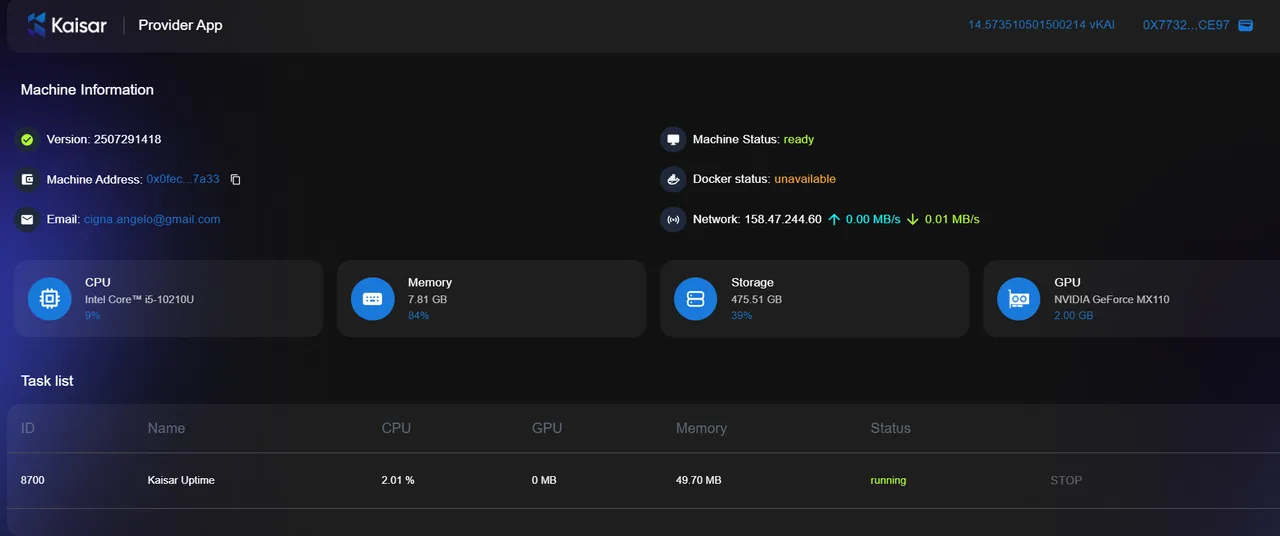Click the Version: 2507291418 text

pos(104,140)
